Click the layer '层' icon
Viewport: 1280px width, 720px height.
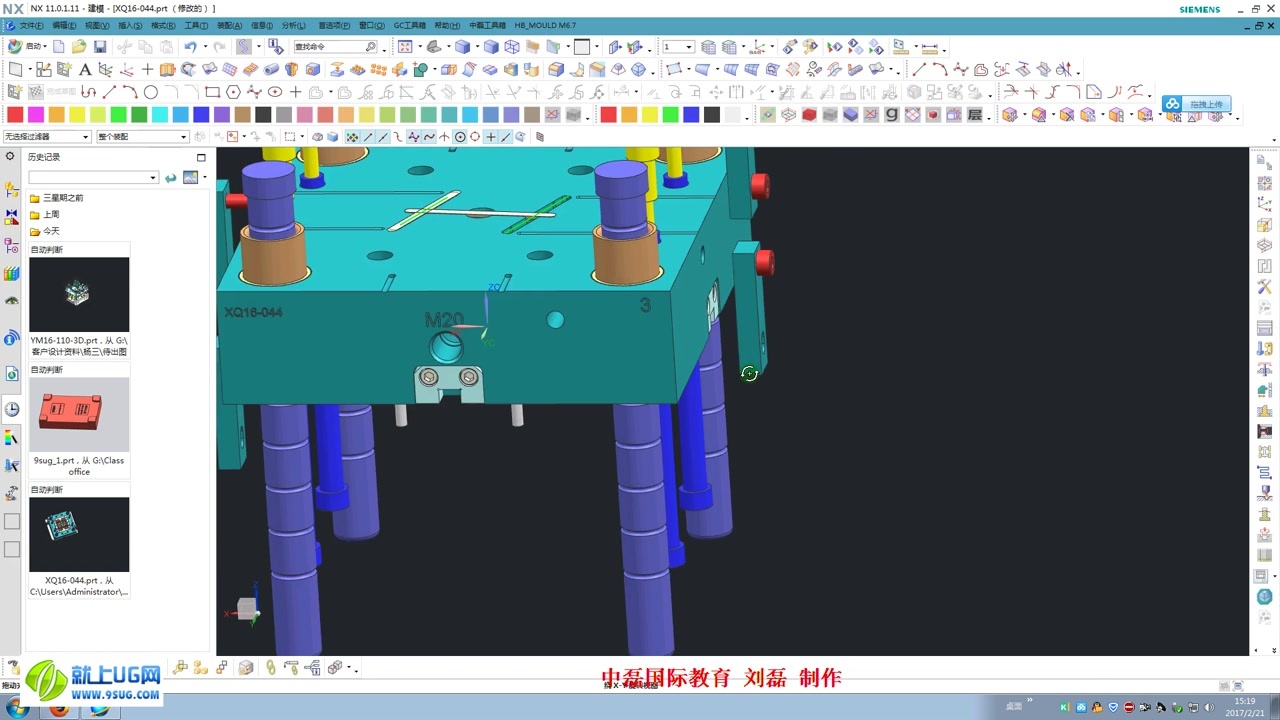click(975, 115)
